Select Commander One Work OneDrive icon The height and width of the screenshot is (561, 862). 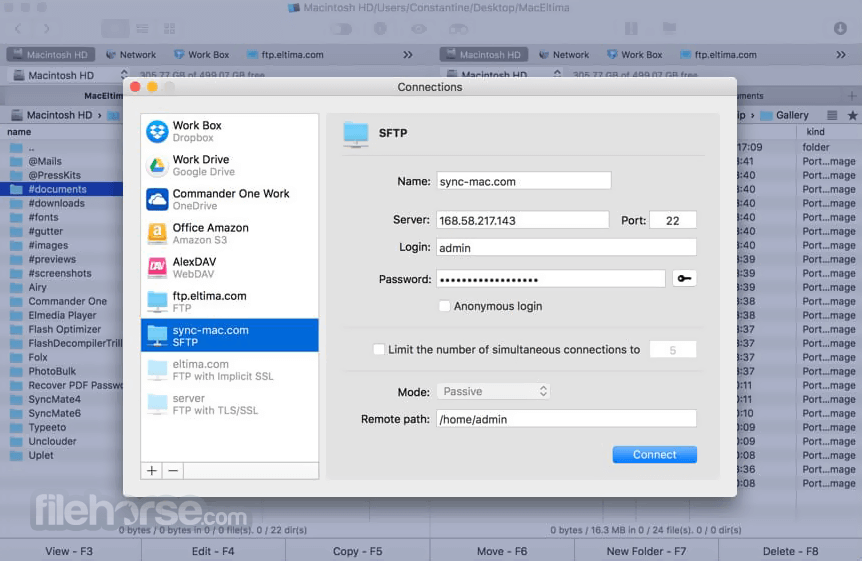(x=157, y=200)
